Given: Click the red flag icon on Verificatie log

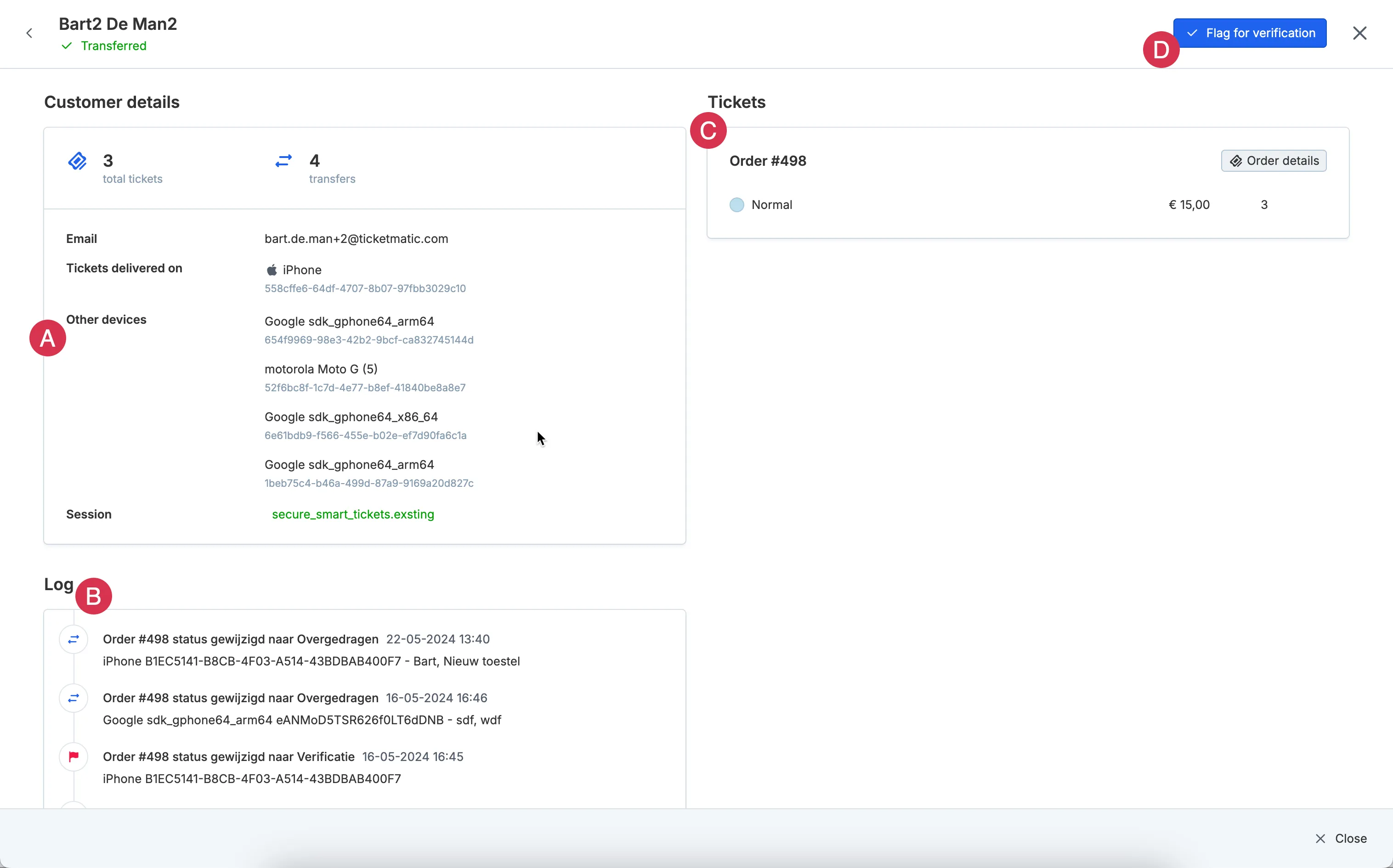Looking at the screenshot, I should coord(74,757).
